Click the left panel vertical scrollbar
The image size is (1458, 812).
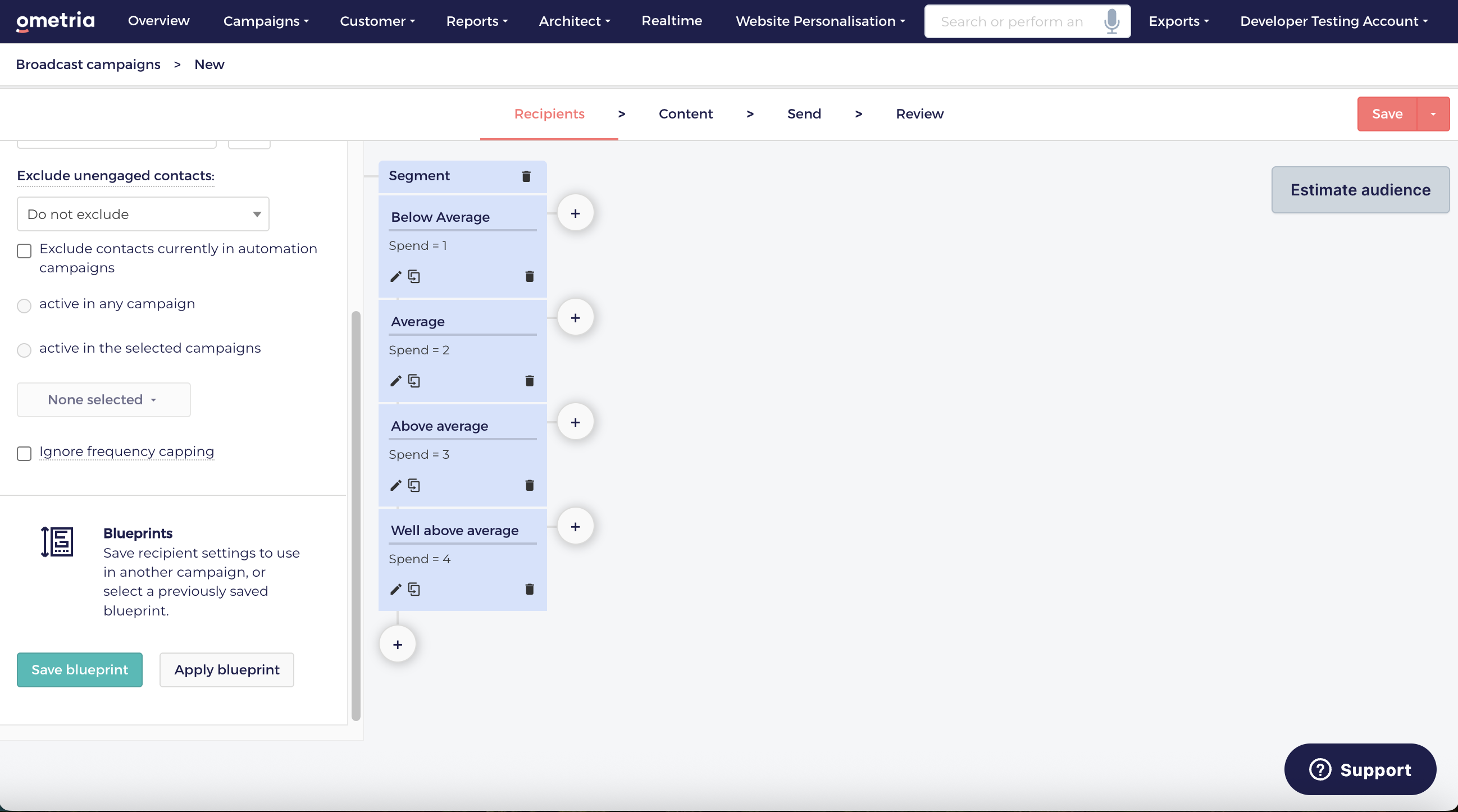coord(356,515)
